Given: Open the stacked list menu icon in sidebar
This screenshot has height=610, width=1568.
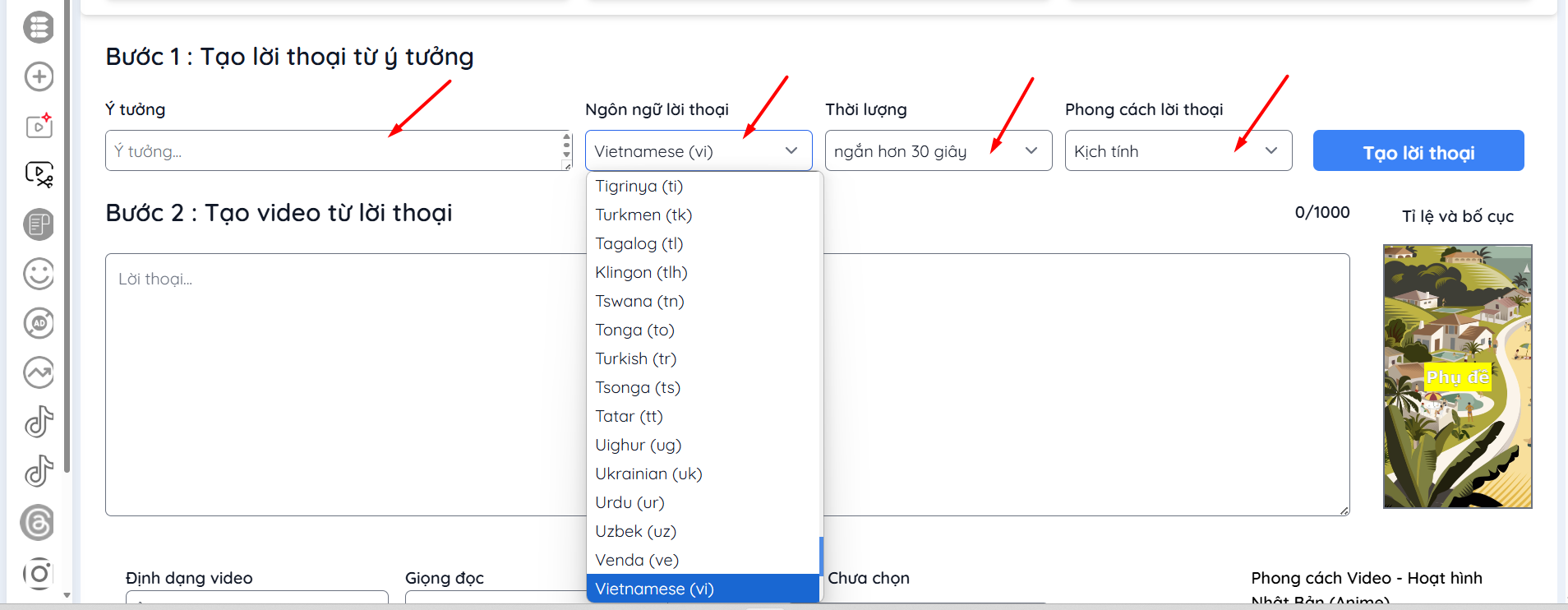Looking at the screenshot, I should [x=39, y=27].
